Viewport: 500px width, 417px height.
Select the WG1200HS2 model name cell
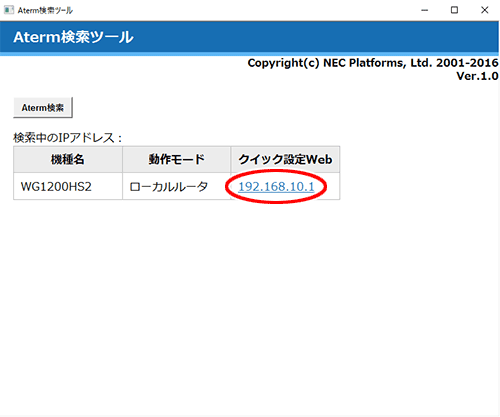68,186
